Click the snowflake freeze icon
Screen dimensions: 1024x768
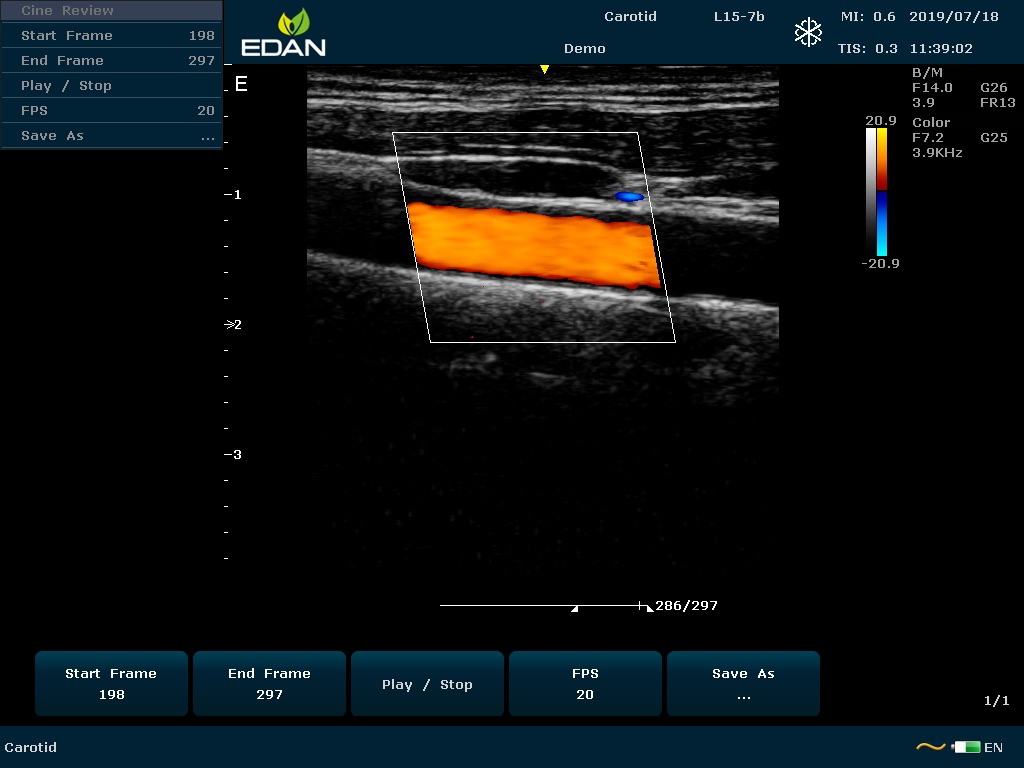[807, 32]
